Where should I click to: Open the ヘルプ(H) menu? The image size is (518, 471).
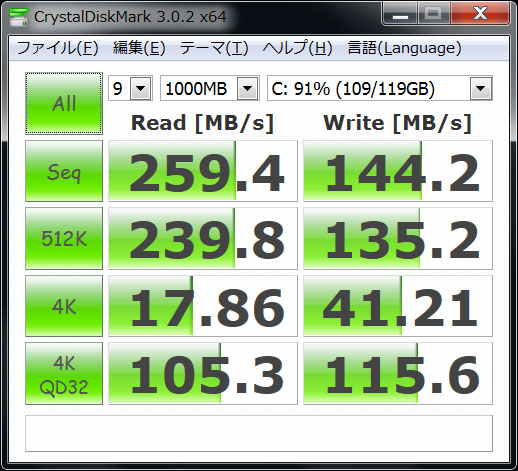pyautogui.click(x=297, y=48)
